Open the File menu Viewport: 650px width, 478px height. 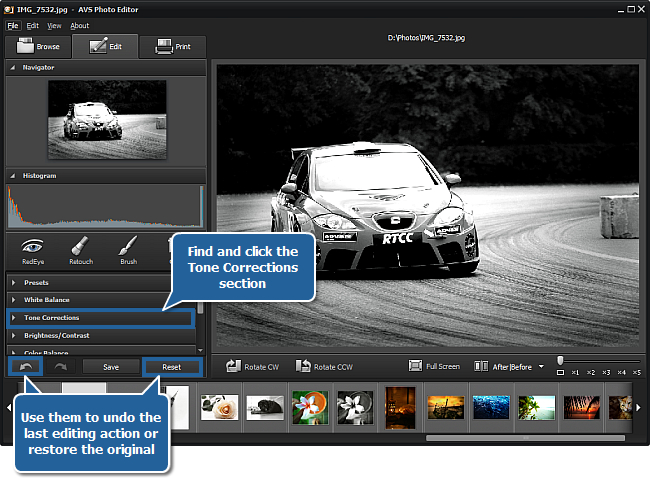tap(13, 26)
